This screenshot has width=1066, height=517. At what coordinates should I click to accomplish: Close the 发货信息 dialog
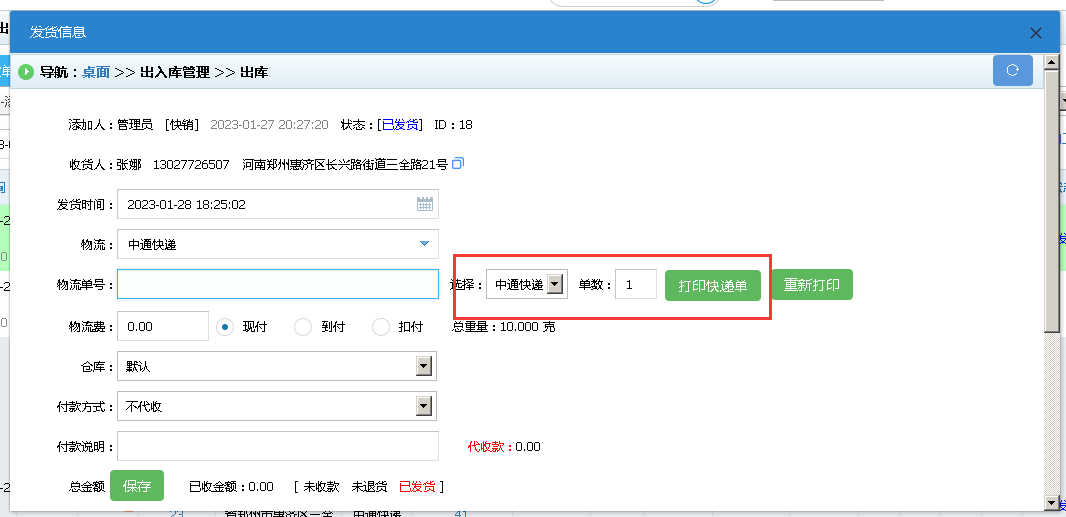pos(1035,33)
